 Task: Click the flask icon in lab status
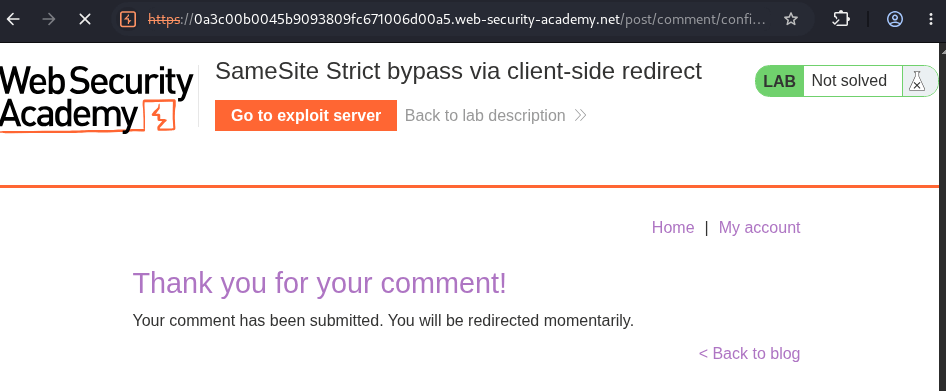(x=916, y=81)
